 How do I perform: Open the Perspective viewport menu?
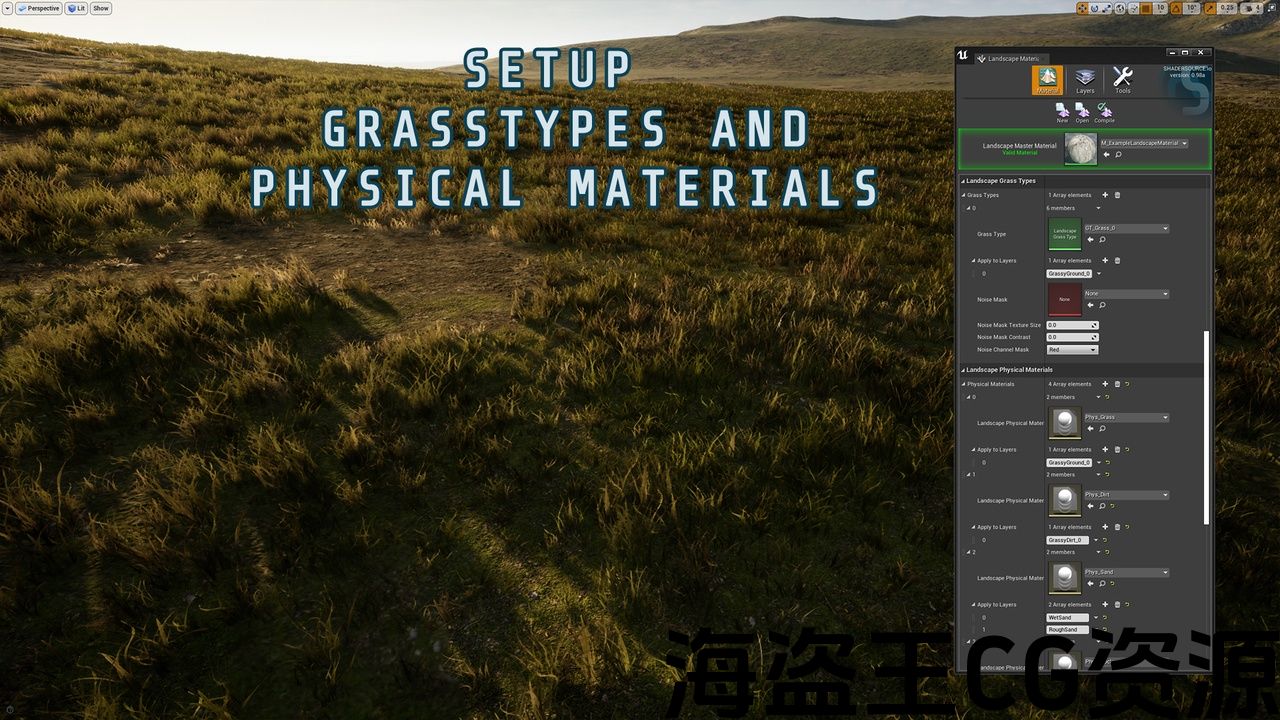click(x=39, y=8)
